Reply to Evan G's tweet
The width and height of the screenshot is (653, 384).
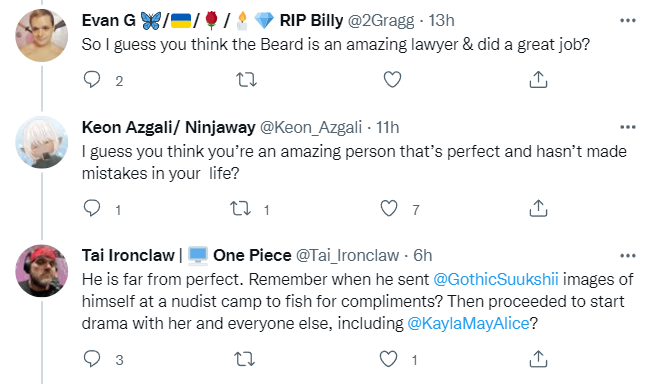tap(92, 79)
